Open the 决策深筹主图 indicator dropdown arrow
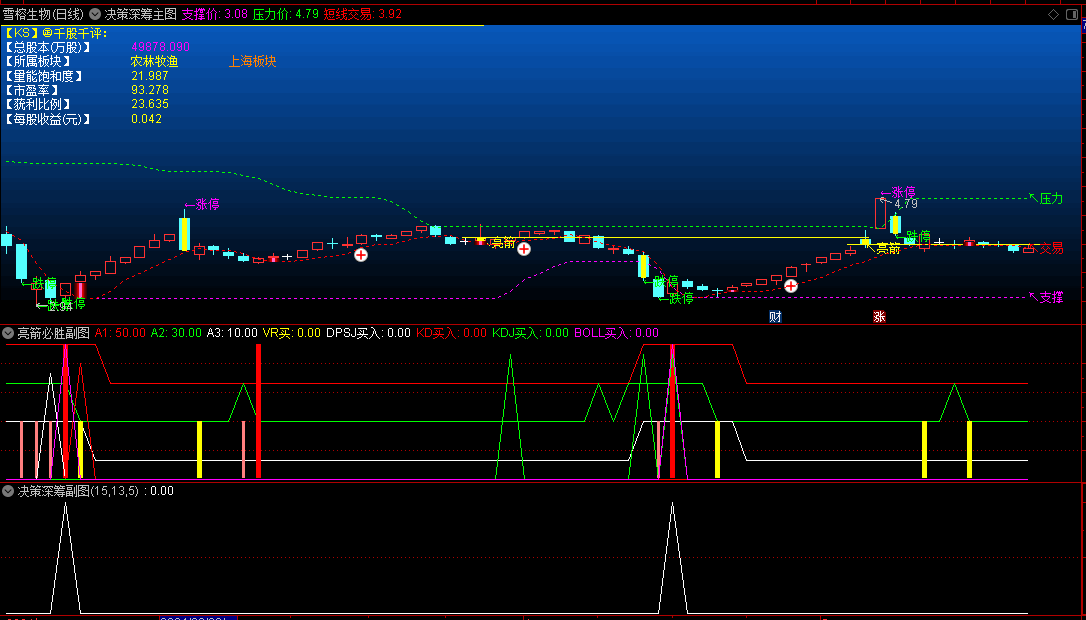The height and width of the screenshot is (620, 1086). pyautogui.click(x=95, y=15)
